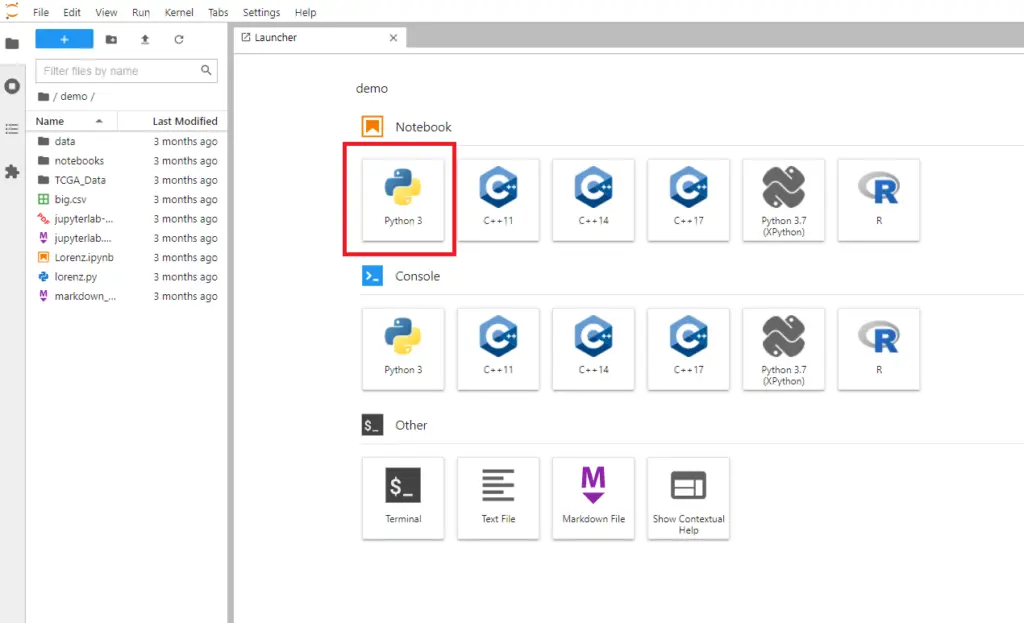This screenshot has height=623, width=1024.
Task: Start an R notebook
Action: [x=878, y=199]
